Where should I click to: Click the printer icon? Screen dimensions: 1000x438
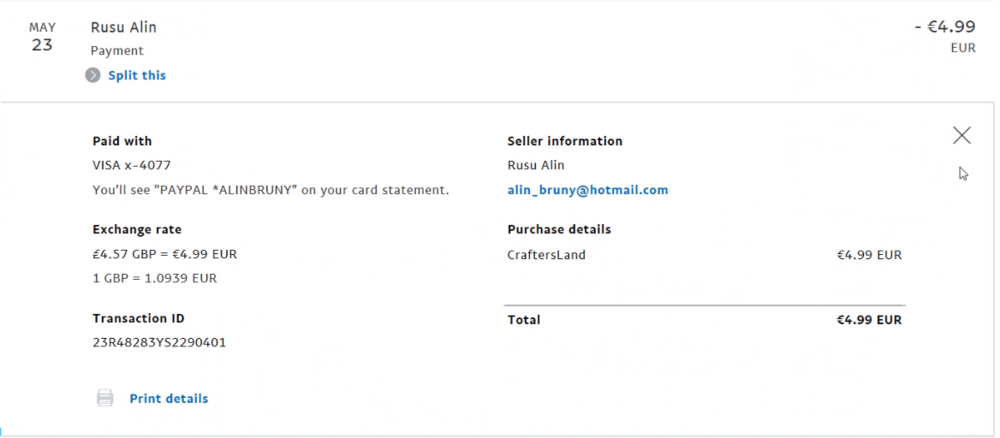click(105, 398)
